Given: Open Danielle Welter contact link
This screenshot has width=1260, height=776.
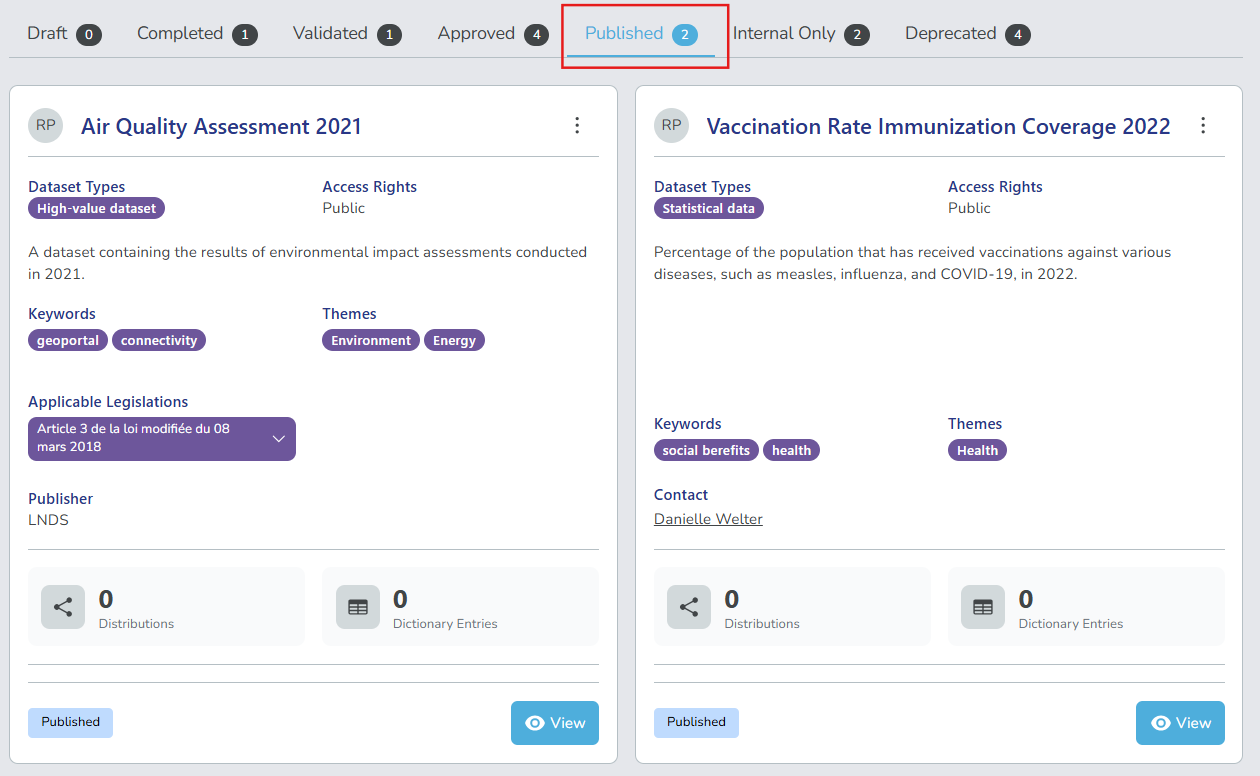Looking at the screenshot, I should click(708, 519).
